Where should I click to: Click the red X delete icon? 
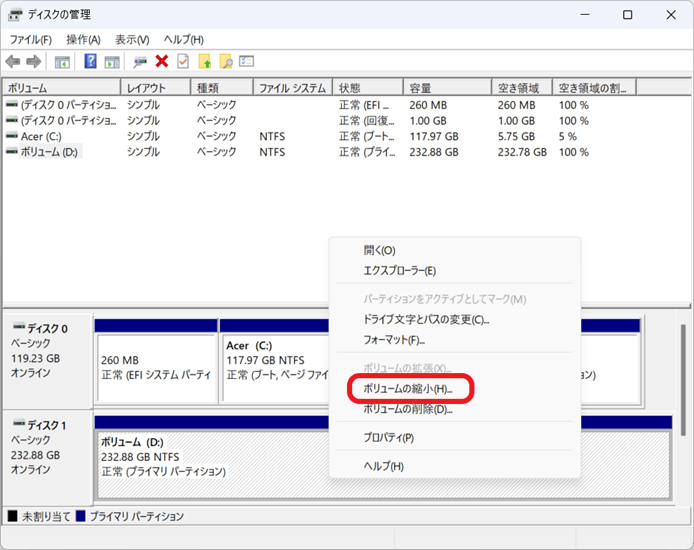161,62
